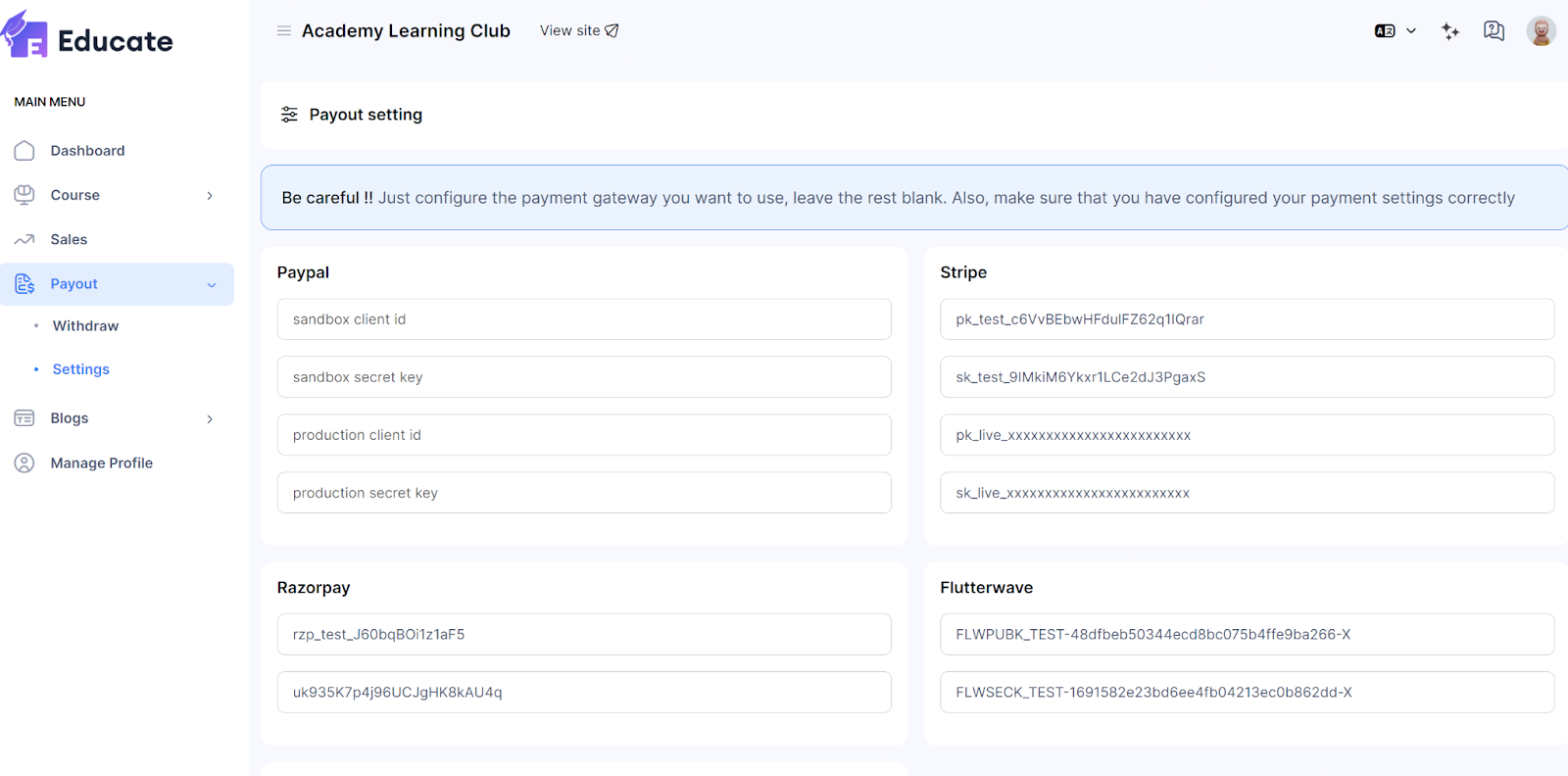Click the Flutterwave FLWSECK_TEST secret key field

(1247, 693)
